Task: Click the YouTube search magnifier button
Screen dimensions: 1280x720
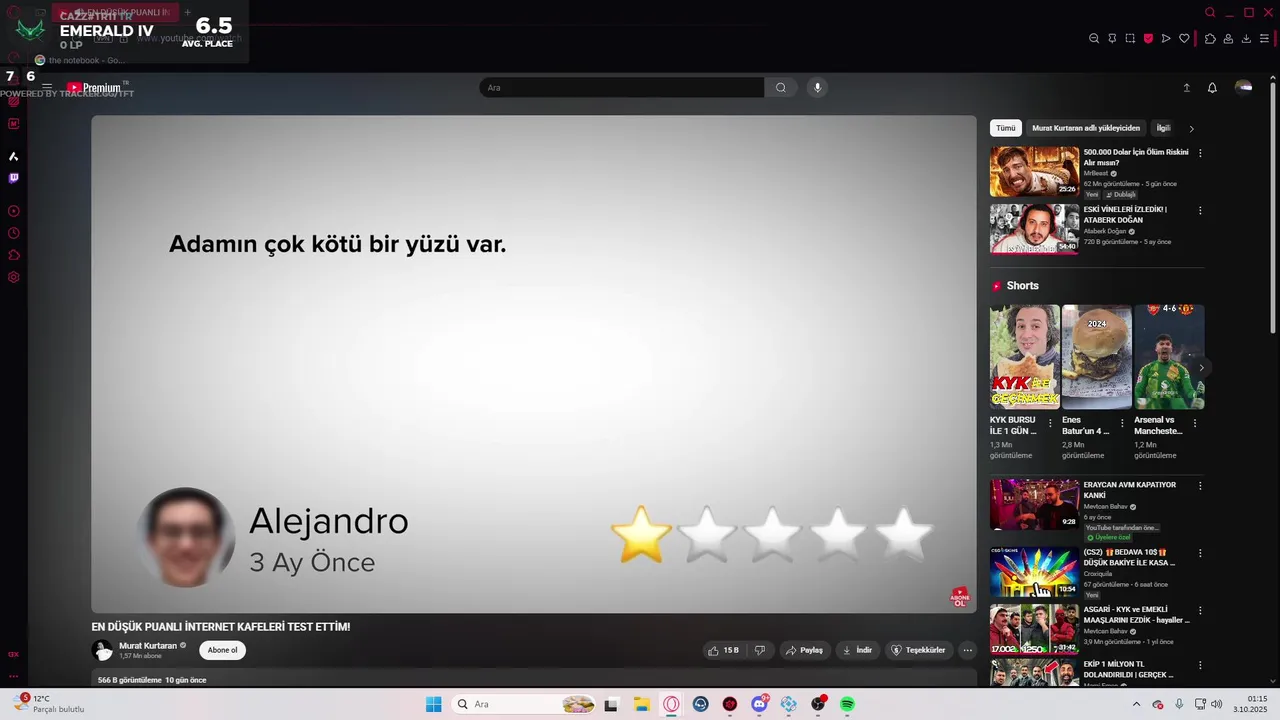Action: [781, 88]
